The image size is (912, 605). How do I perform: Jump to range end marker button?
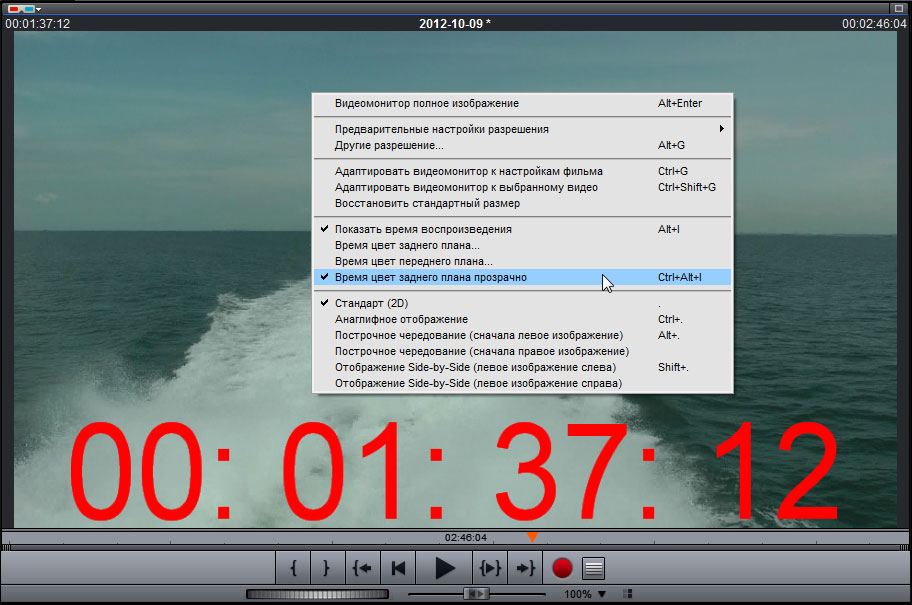point(525,568)
